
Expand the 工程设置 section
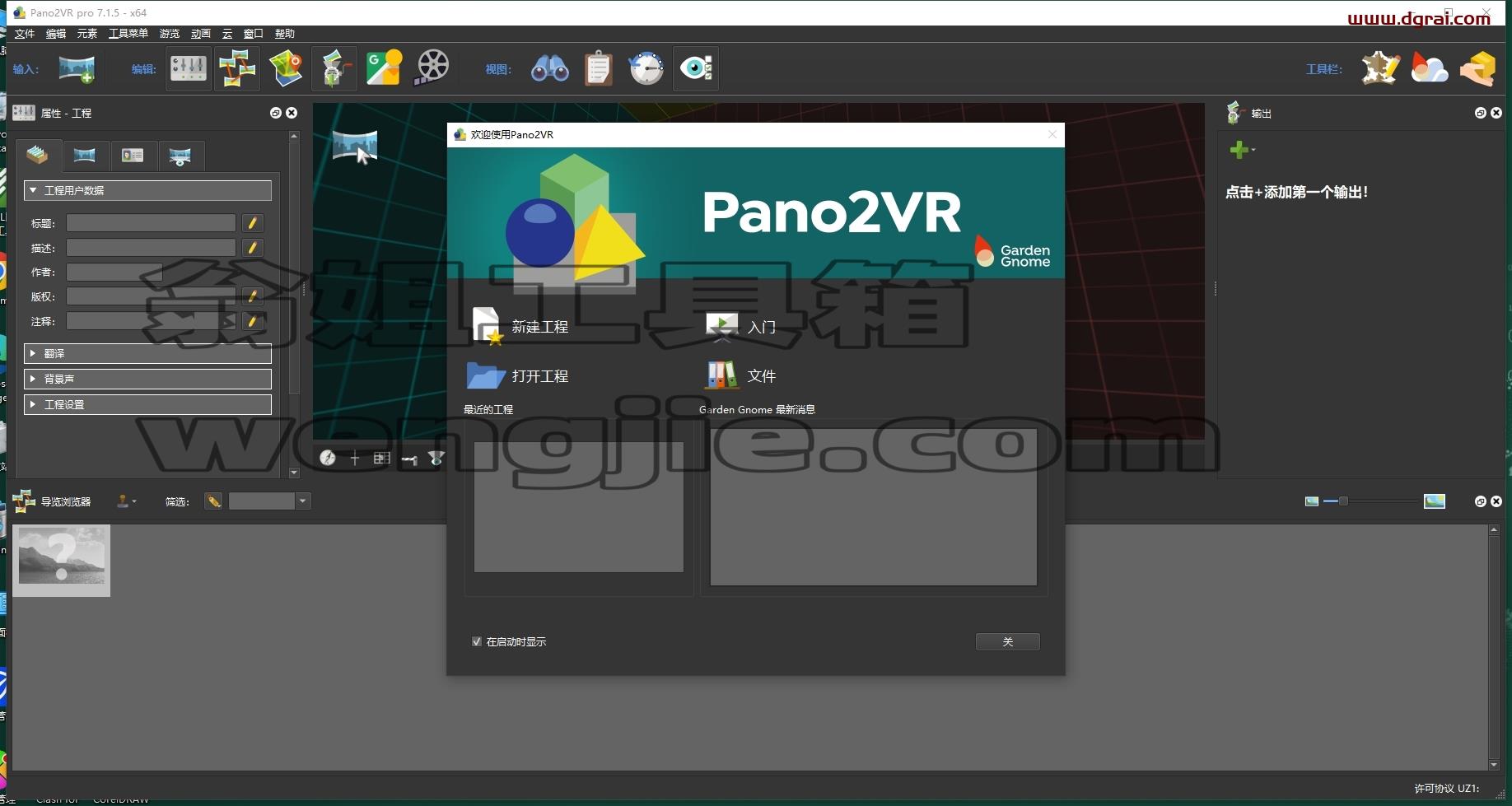(147, 404)
